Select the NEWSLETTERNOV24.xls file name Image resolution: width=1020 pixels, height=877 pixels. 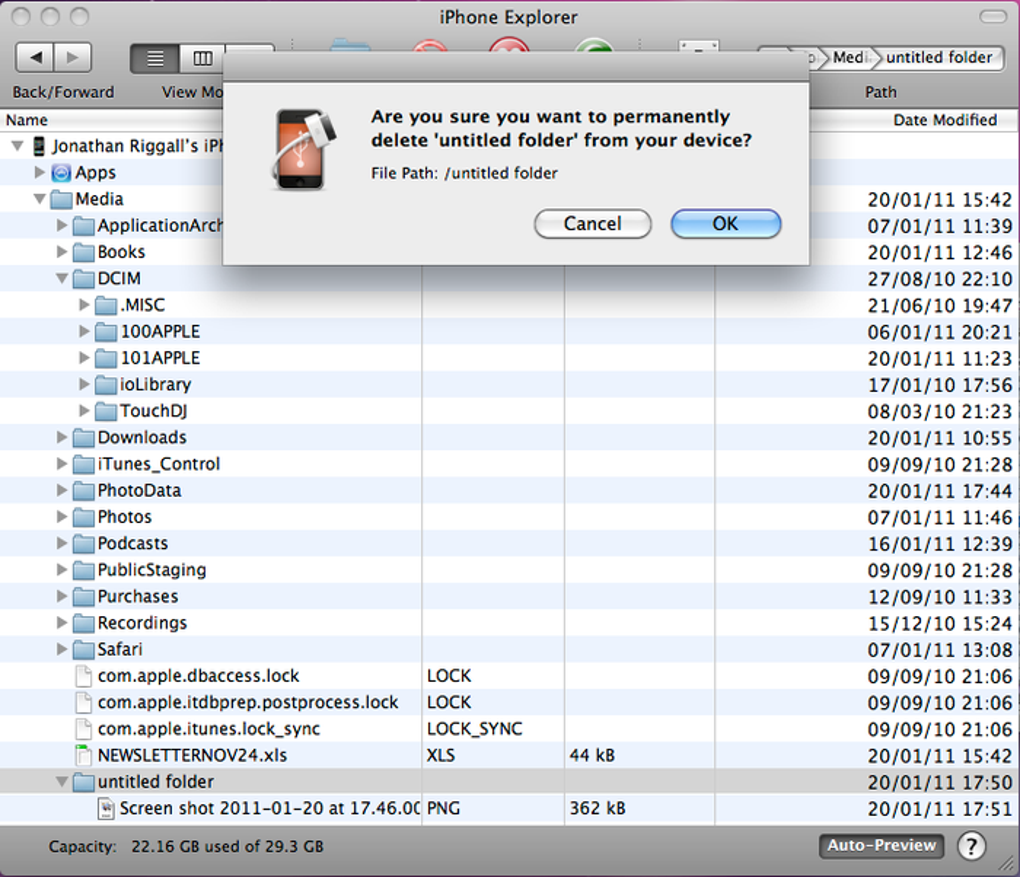click(192, 755)
